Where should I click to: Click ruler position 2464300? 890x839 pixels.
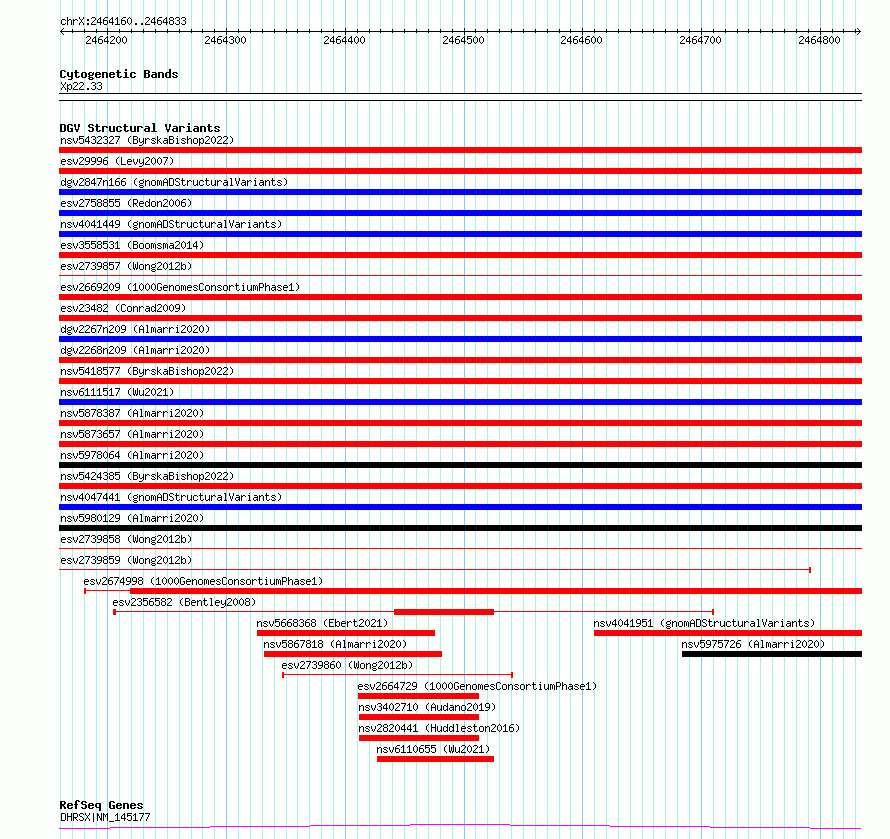[x=225, y=40]
